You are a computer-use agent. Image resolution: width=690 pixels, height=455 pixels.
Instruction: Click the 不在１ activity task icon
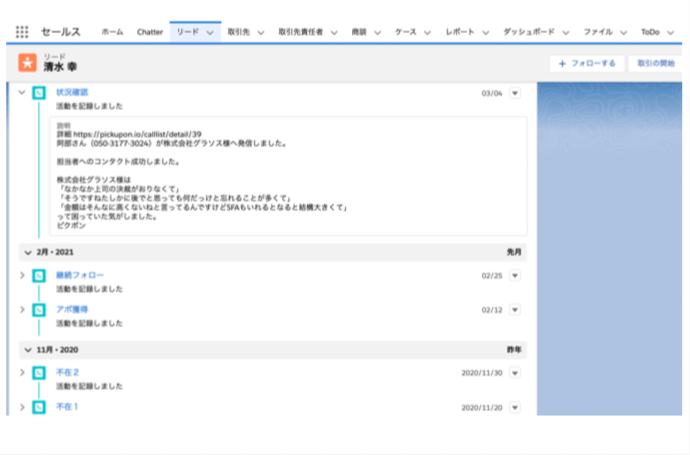point(38,407)
